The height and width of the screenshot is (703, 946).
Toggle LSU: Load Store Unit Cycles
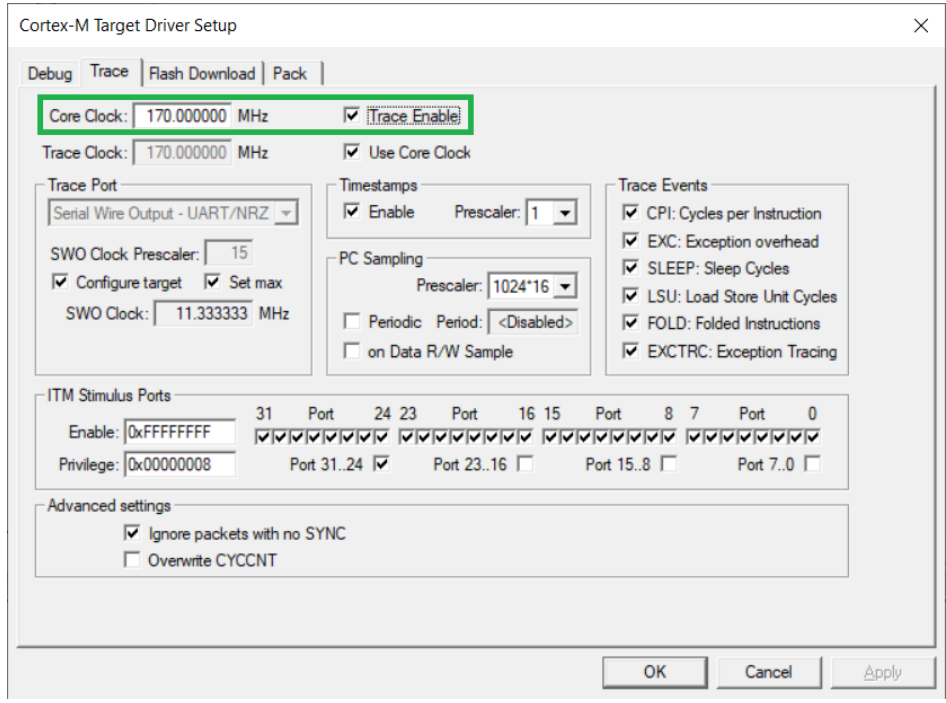click(x=630, y=296)
